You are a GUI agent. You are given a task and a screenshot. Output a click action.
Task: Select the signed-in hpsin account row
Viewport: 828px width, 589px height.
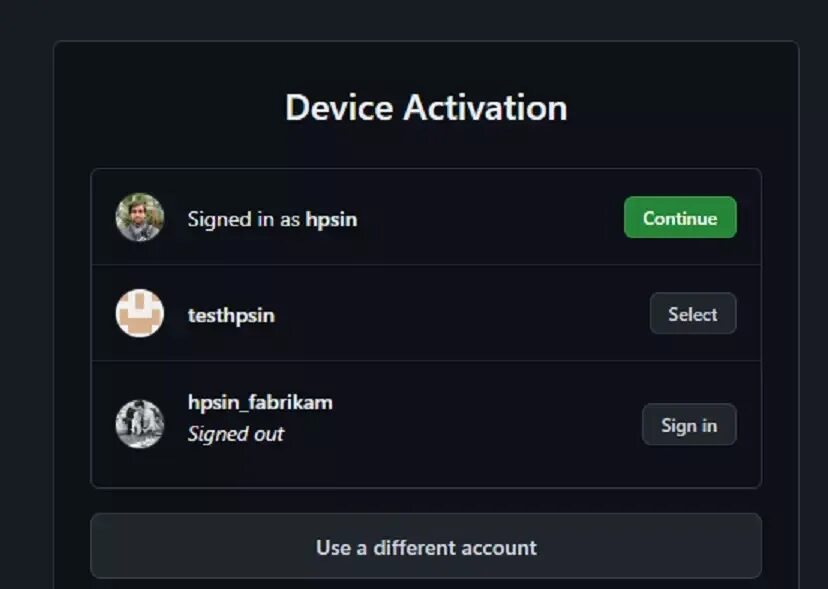tap(426, 217)
